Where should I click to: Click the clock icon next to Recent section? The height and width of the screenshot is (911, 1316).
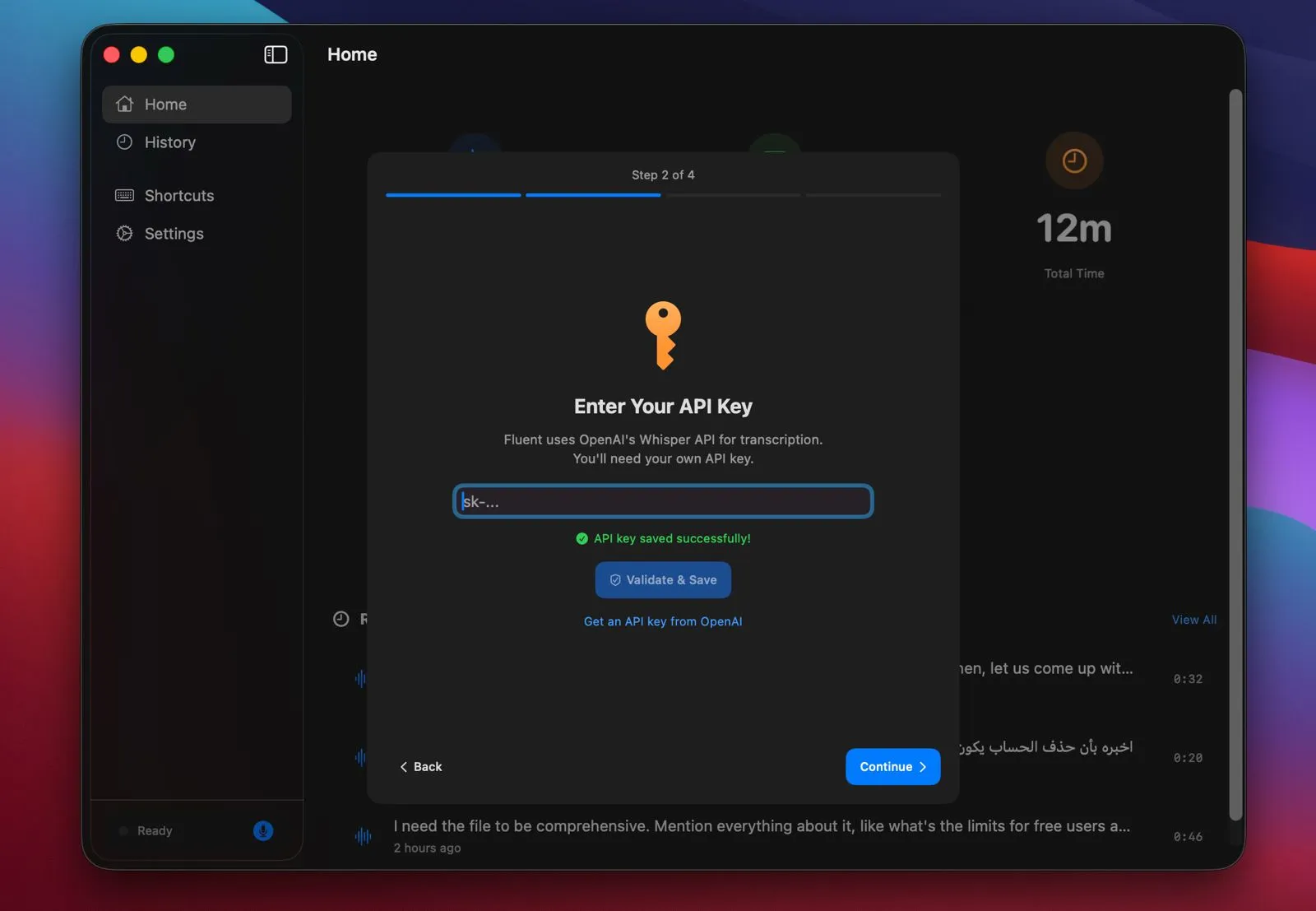click(341, 619)
